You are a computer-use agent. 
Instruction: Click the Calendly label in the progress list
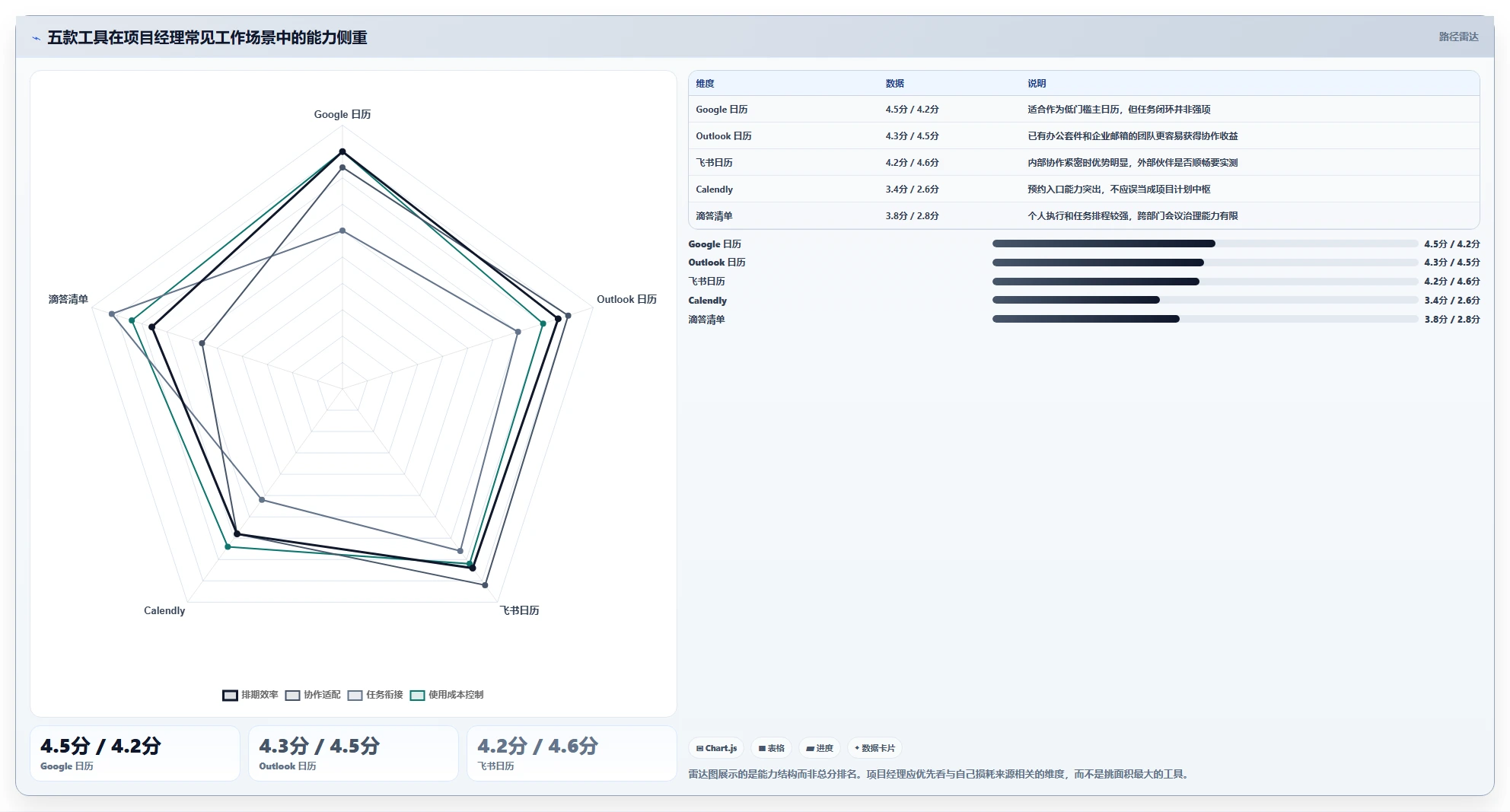(707, 301)
